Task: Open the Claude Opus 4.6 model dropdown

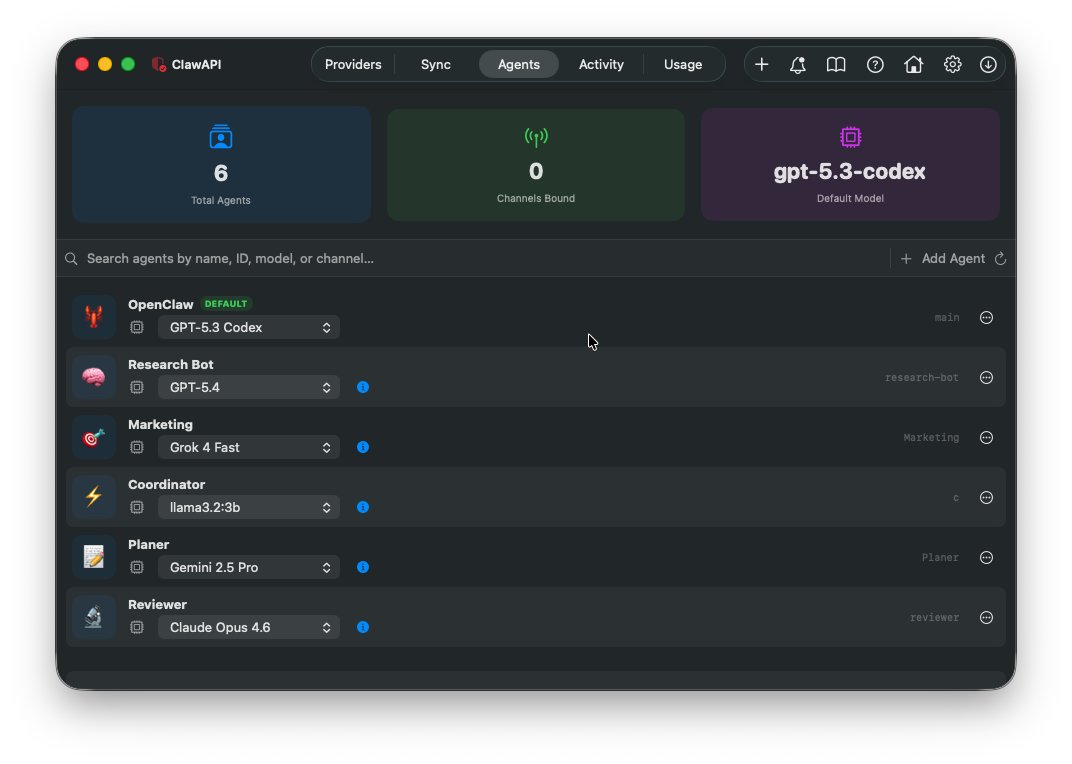Action: tap(249, 627)
